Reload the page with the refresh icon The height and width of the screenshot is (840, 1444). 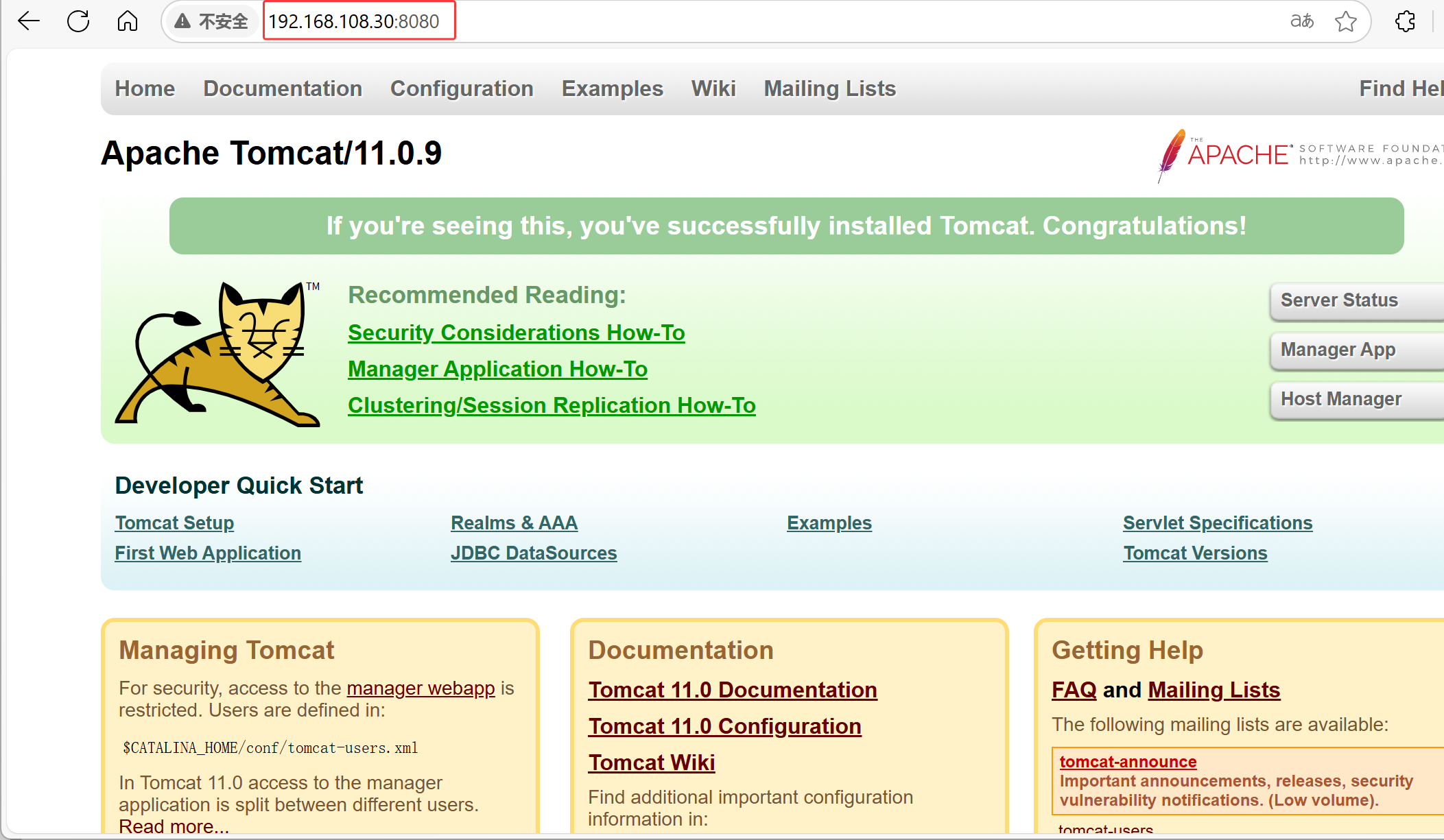(x=78, y=21)
